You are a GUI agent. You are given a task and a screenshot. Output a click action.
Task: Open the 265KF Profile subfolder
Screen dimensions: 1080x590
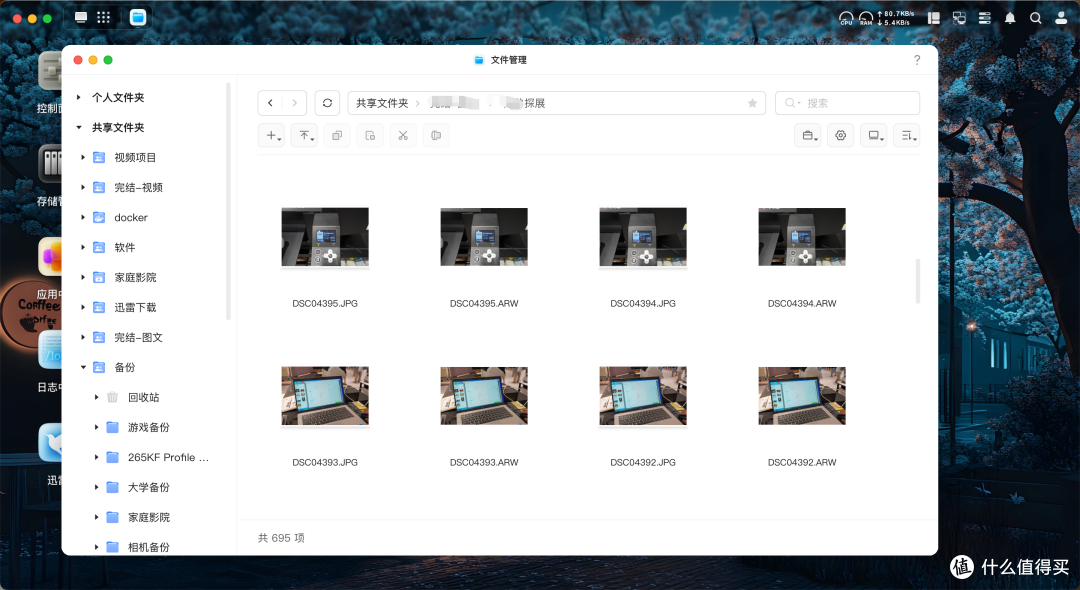pyautogui.click(x=168, y=457)
